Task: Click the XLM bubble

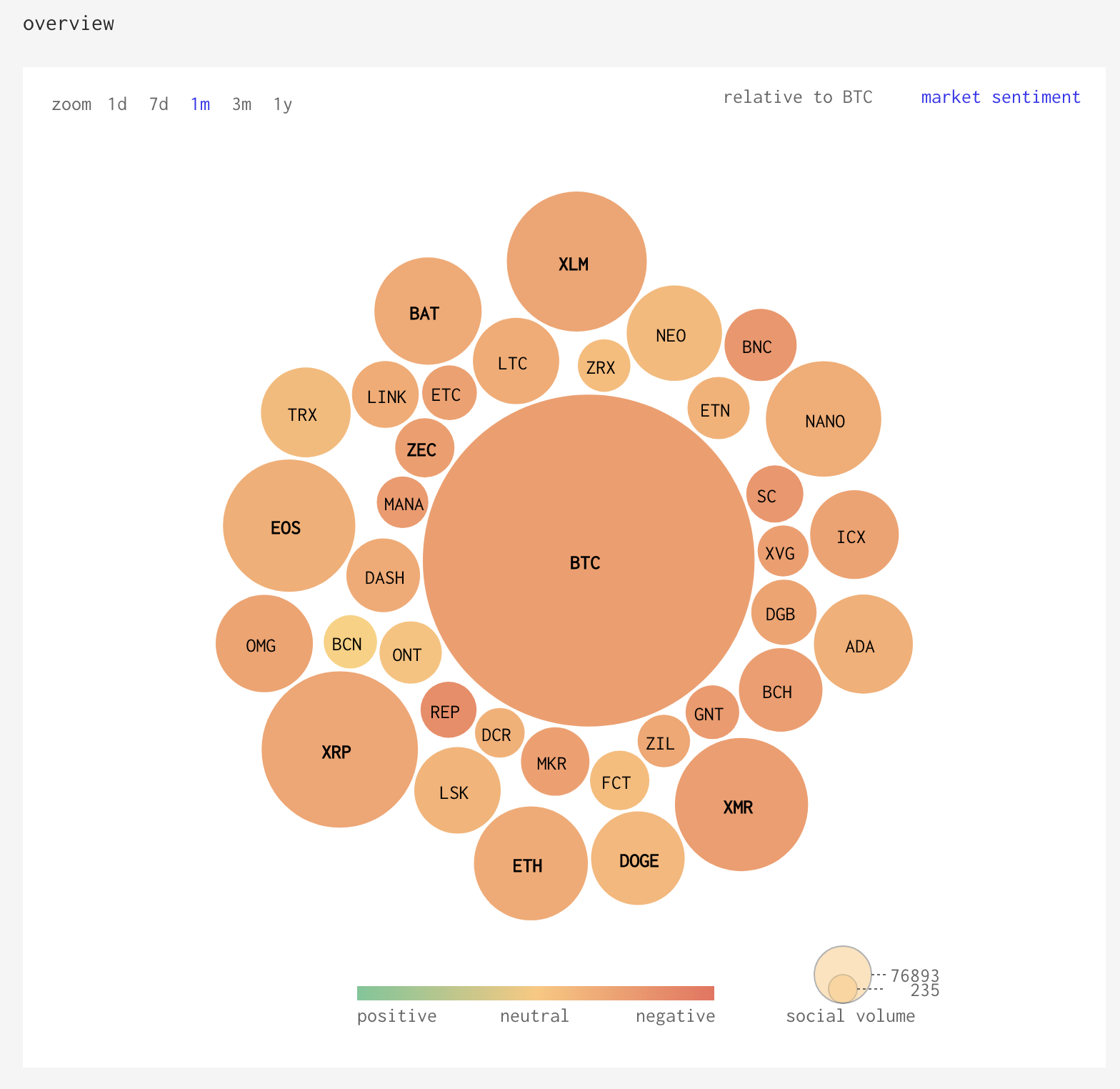Action: tap(576, 262)
